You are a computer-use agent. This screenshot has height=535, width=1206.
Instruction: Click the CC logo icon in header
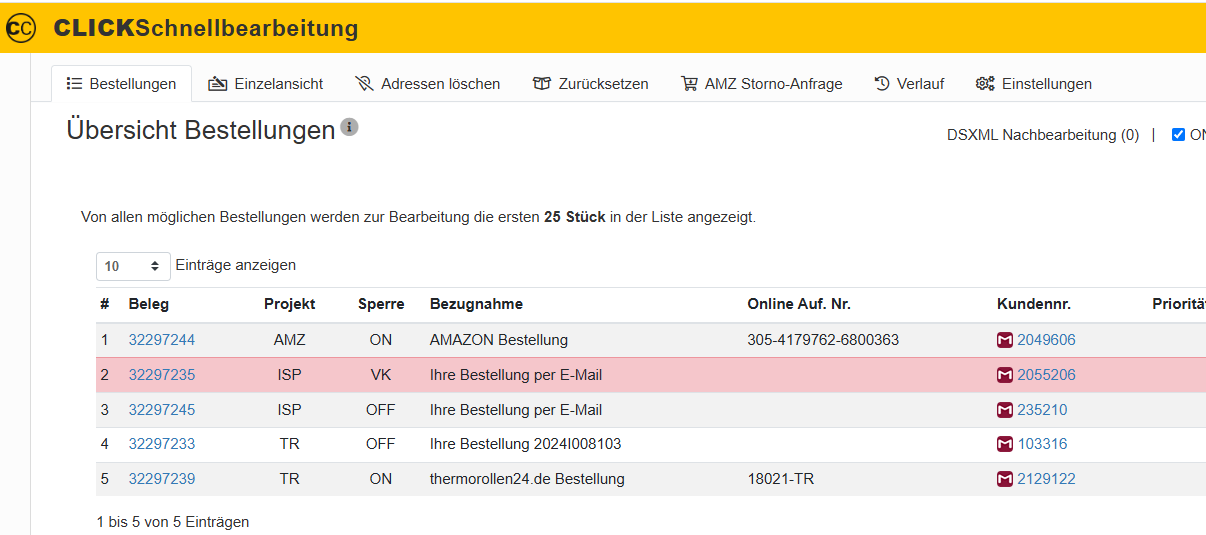pos(20,29)
